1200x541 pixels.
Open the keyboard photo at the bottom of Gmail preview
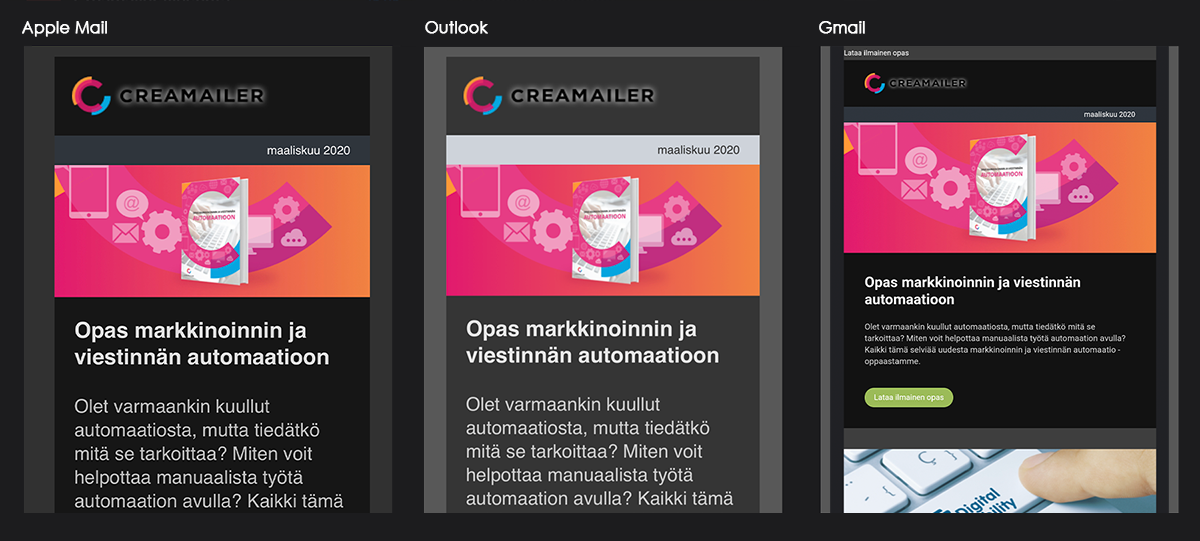pyautogui.click(x=1000, y=481)
